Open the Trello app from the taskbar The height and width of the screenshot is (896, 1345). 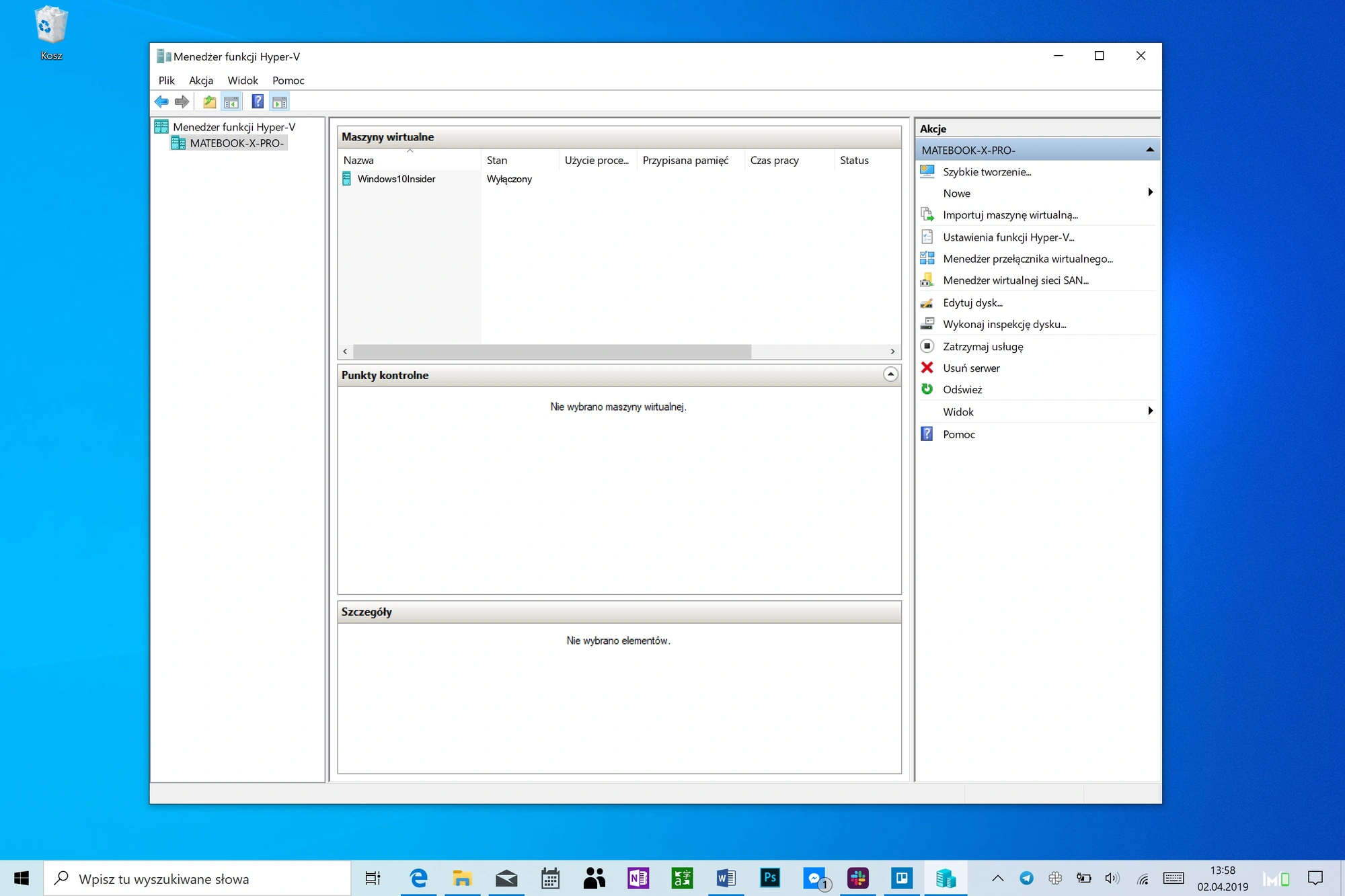[902, 878]
